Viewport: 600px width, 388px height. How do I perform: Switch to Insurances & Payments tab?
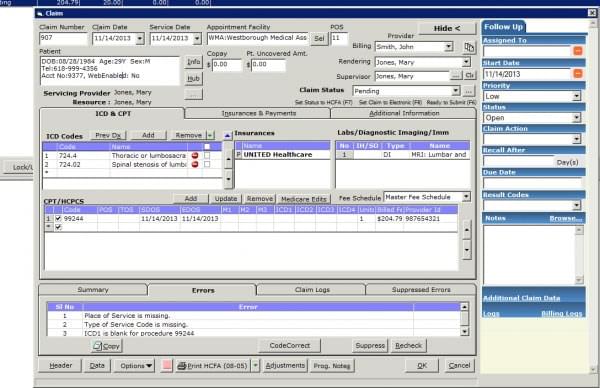(259, 113)
